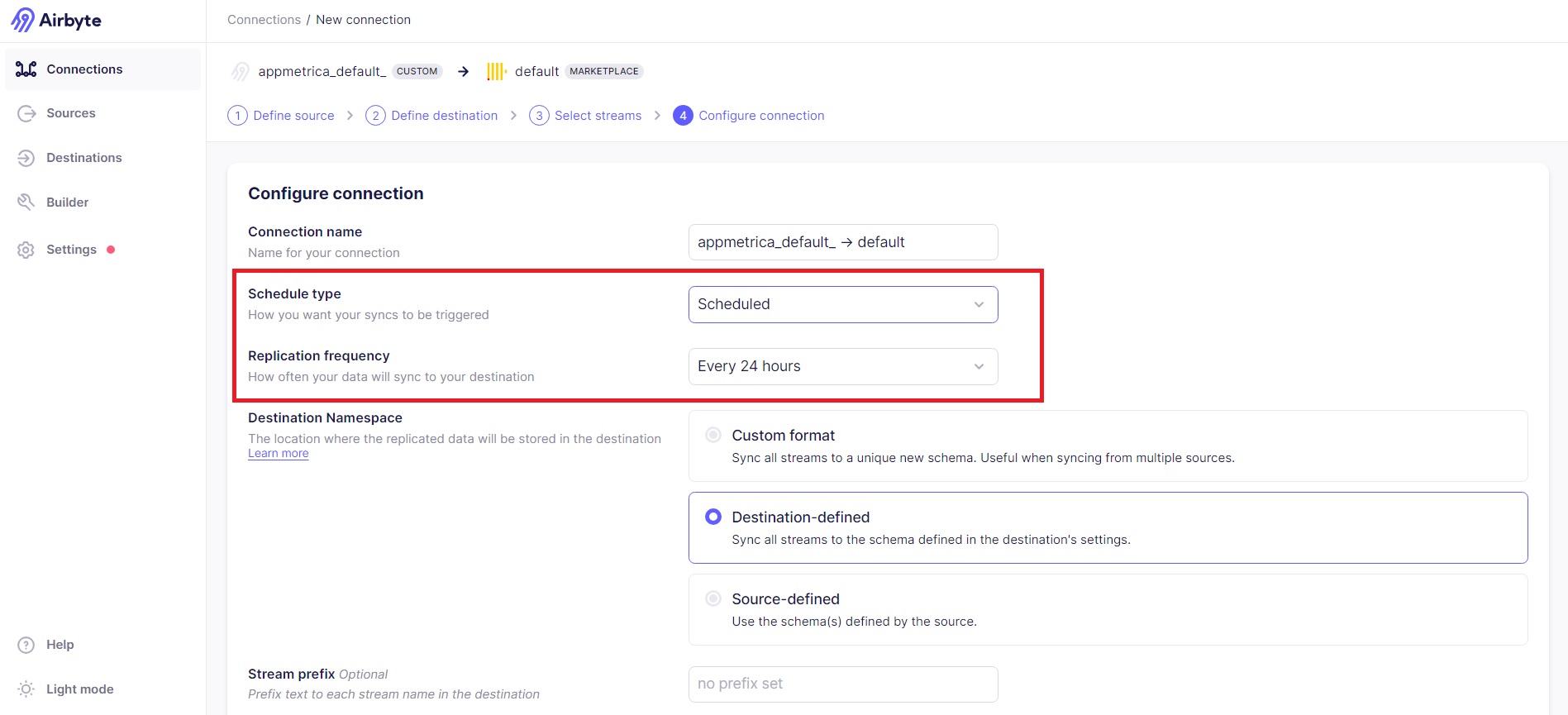Click the Settings gear icon
Viewport: 1568px width, 715px height.
coord(26,250)
